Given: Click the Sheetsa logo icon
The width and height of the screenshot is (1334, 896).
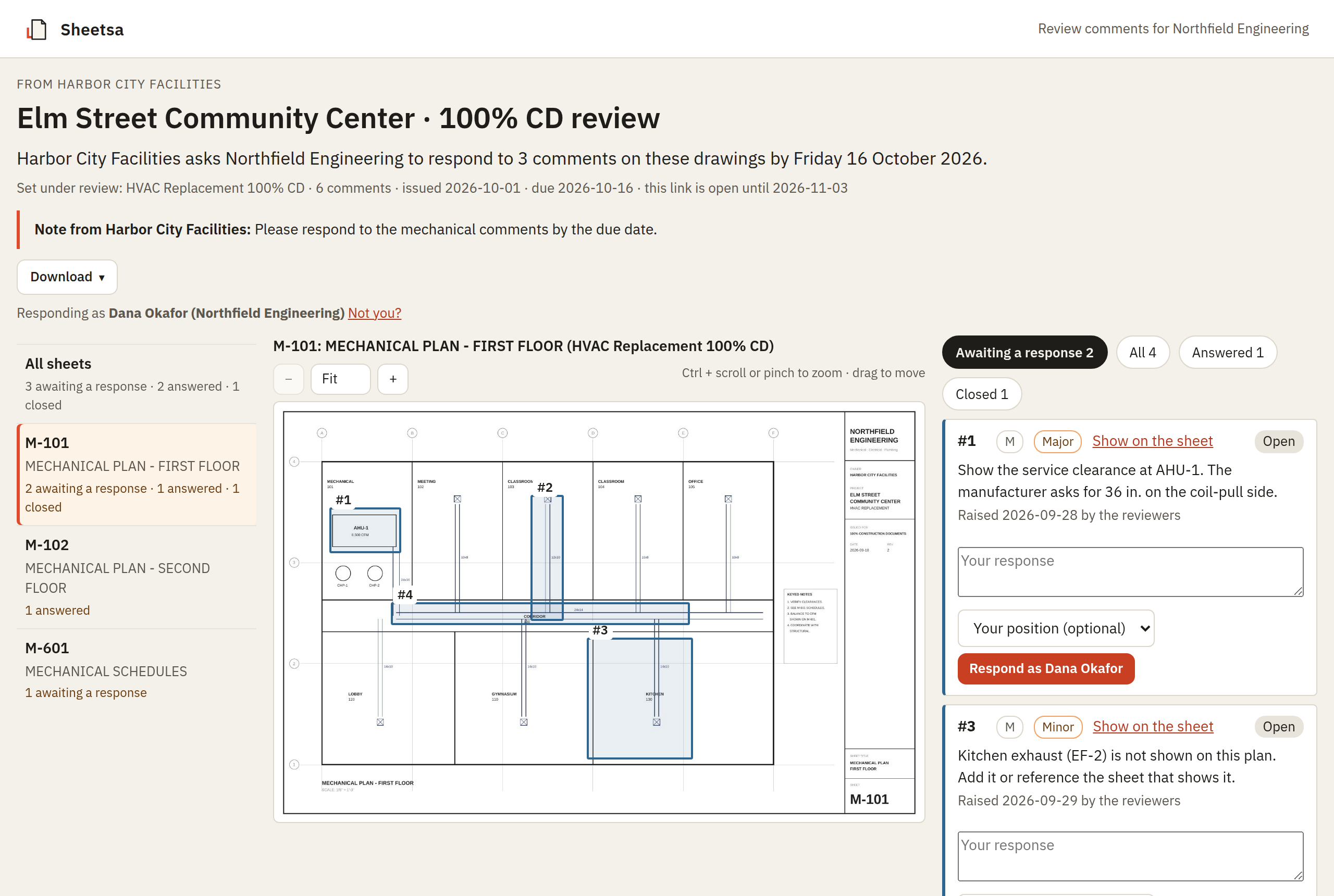Looking at the screenshot, I should pyautogui.click(x=36, y=29).
